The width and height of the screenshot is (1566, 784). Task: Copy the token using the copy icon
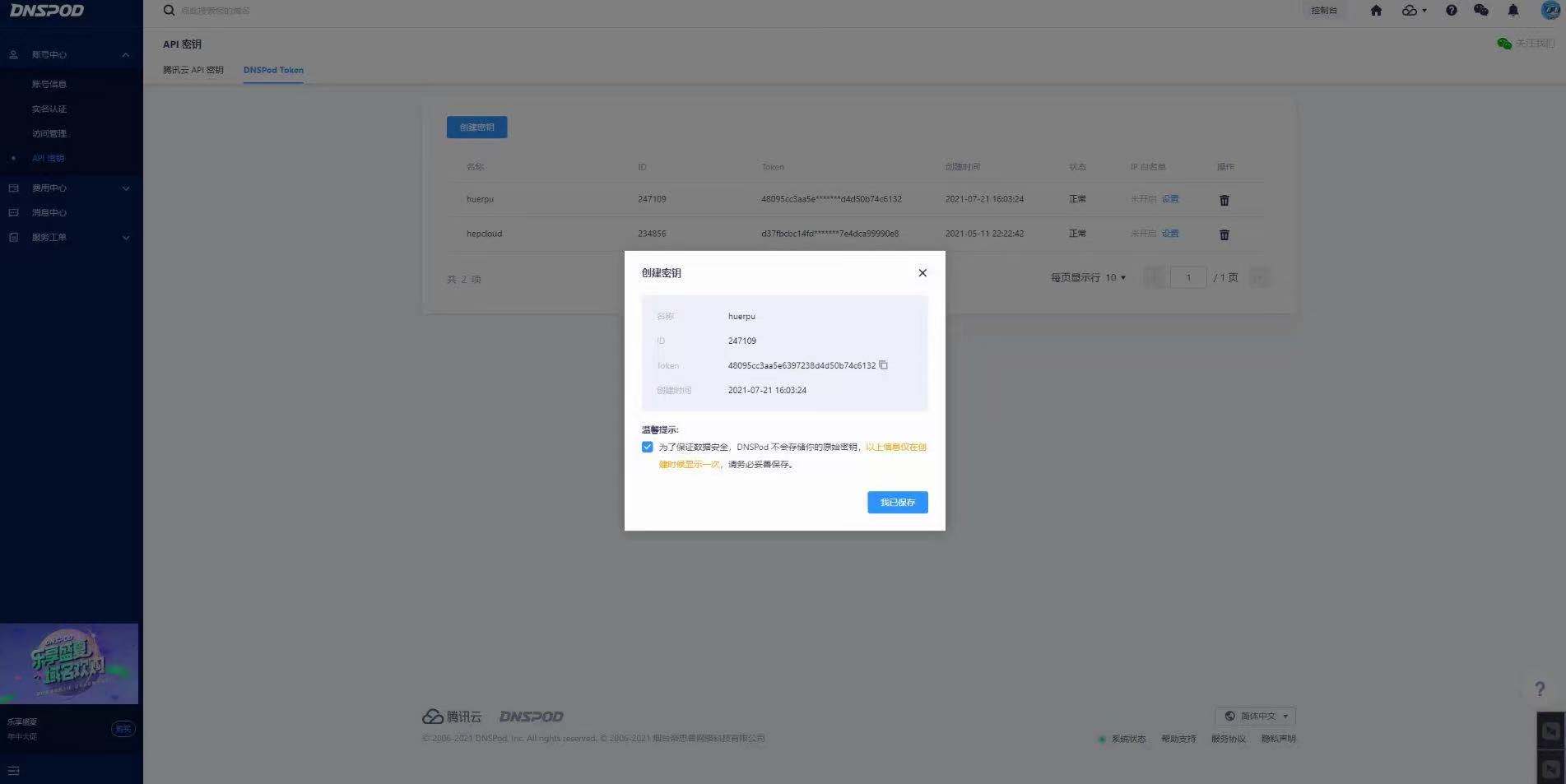[883, 365]
